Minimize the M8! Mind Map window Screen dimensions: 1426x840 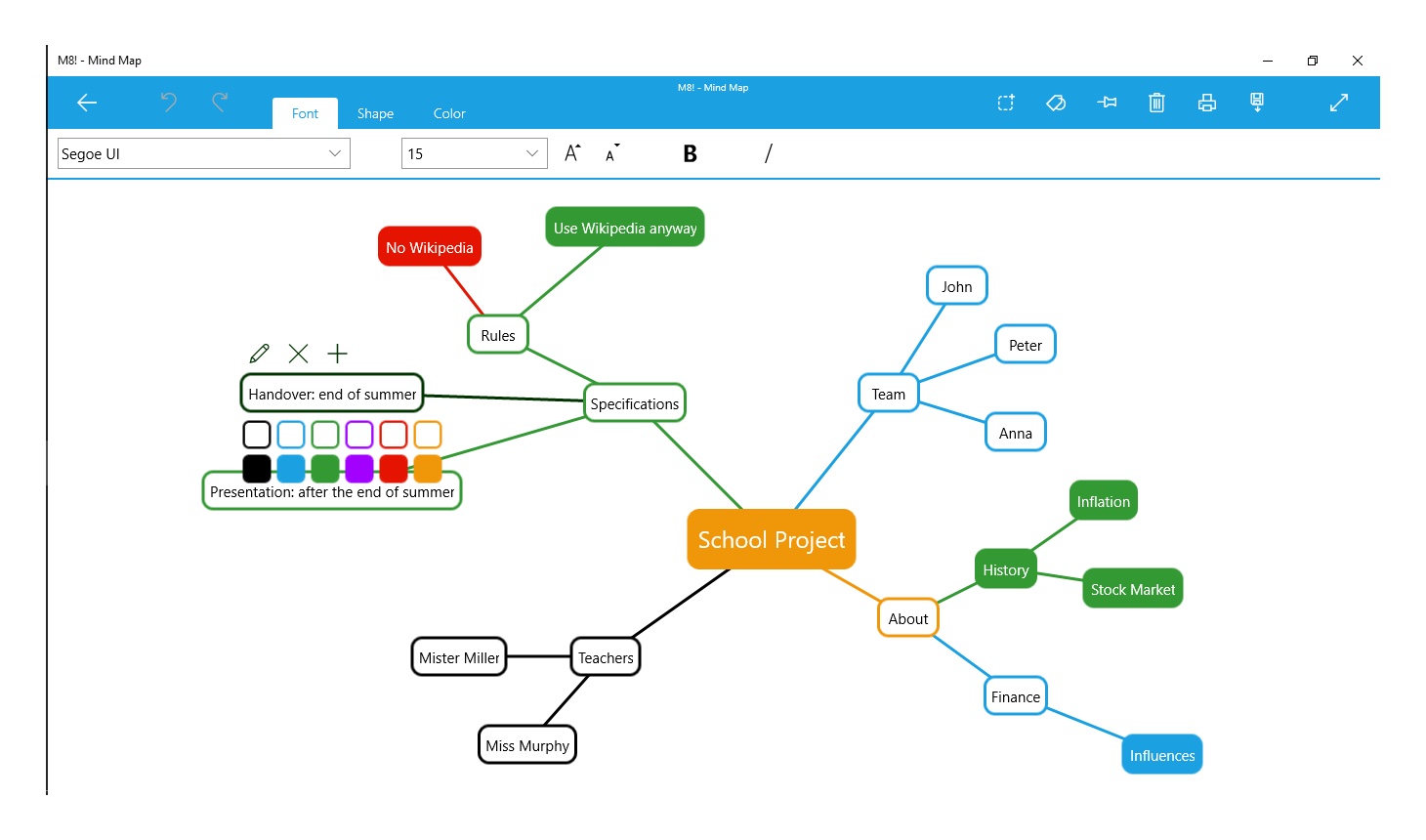tap(1268, 61)
